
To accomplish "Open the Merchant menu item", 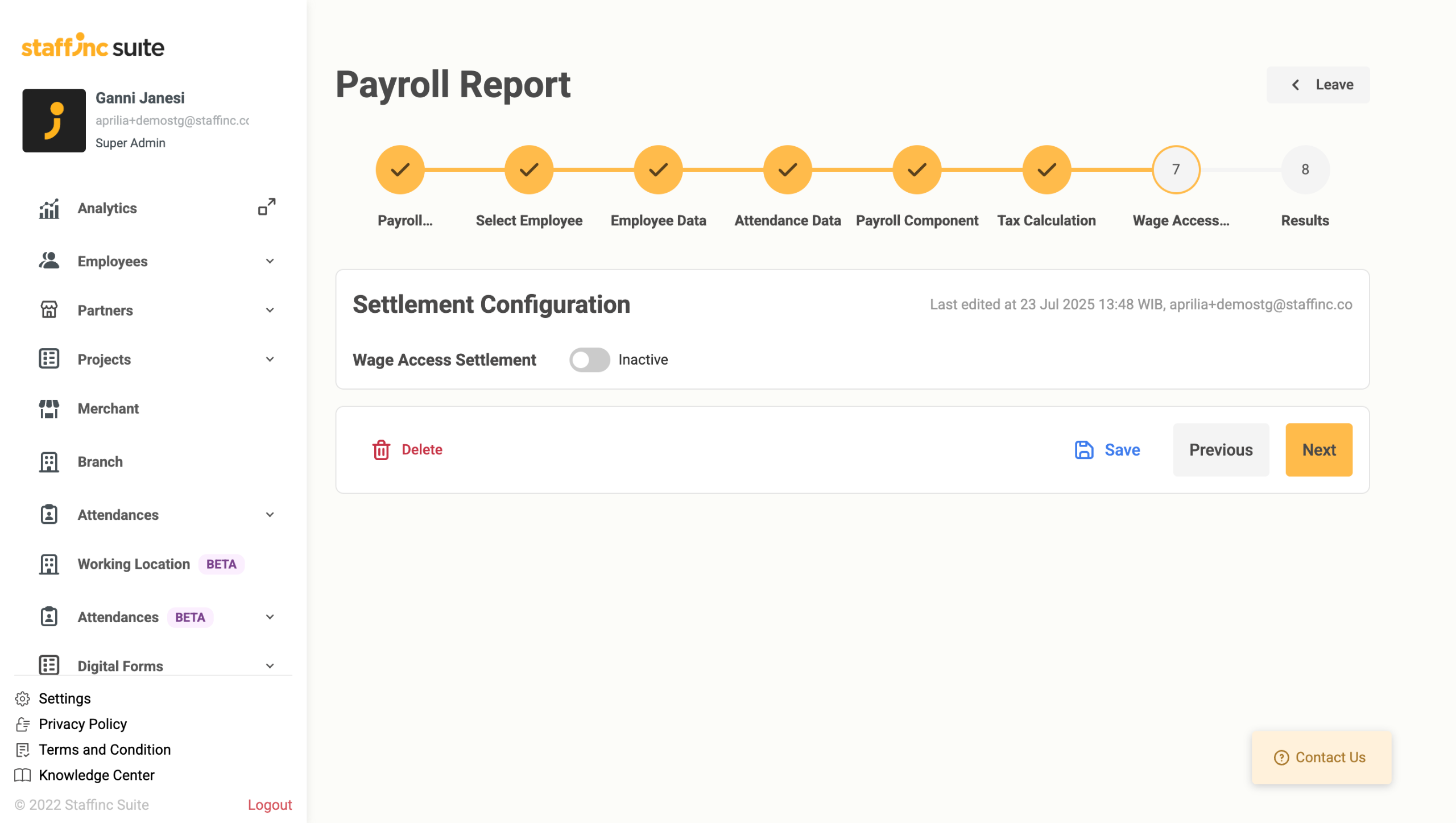I will tap(108, 409).
